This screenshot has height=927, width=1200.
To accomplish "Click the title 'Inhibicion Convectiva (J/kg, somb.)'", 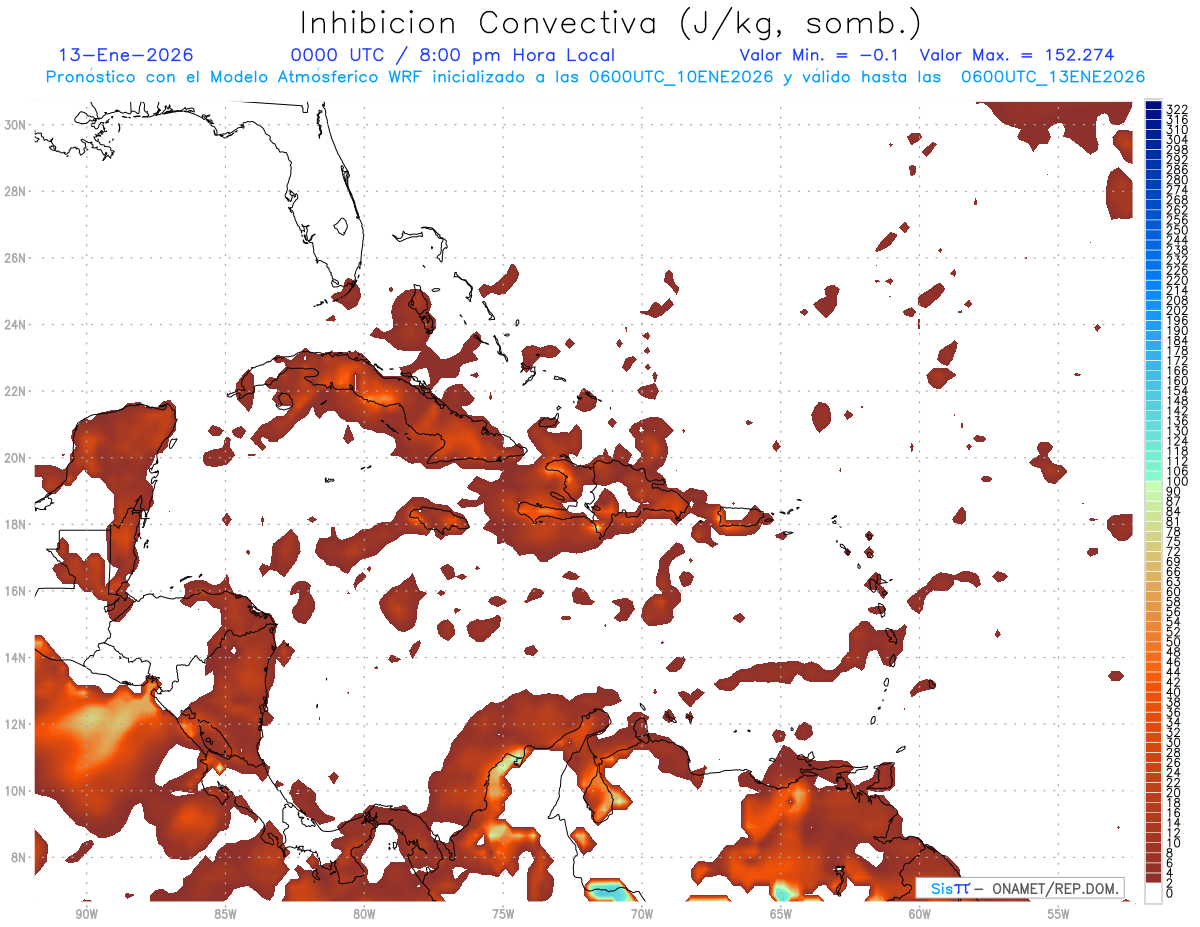I will (611, 23).
